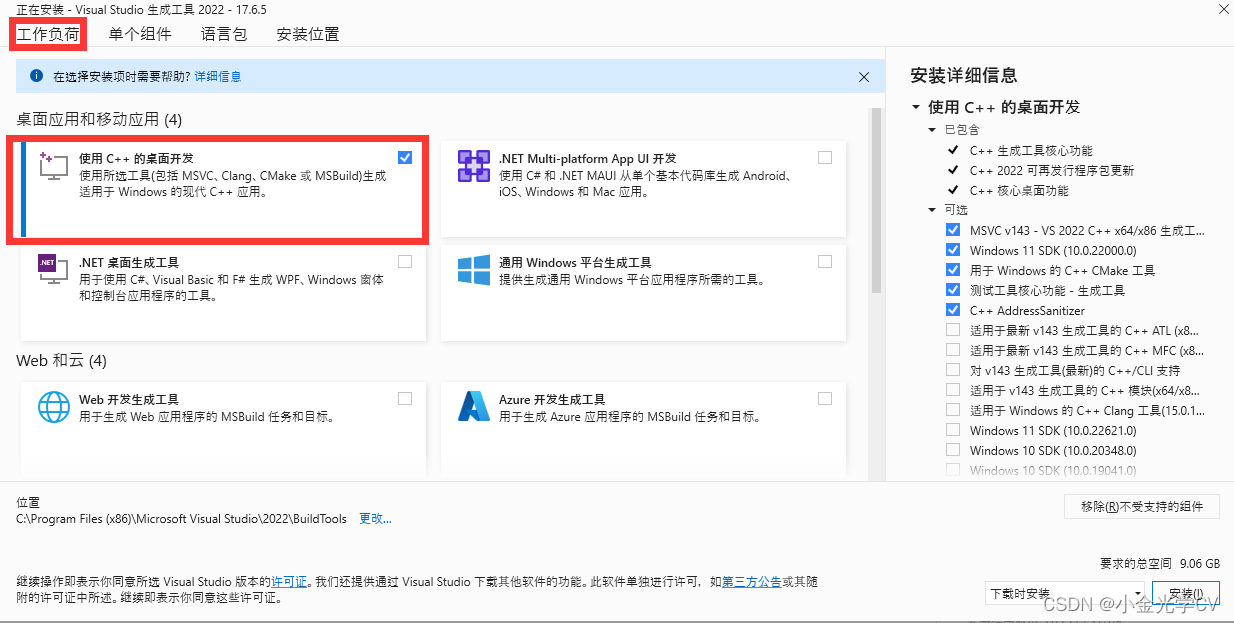Open the 第三方公告 notices link

[752, 581]
